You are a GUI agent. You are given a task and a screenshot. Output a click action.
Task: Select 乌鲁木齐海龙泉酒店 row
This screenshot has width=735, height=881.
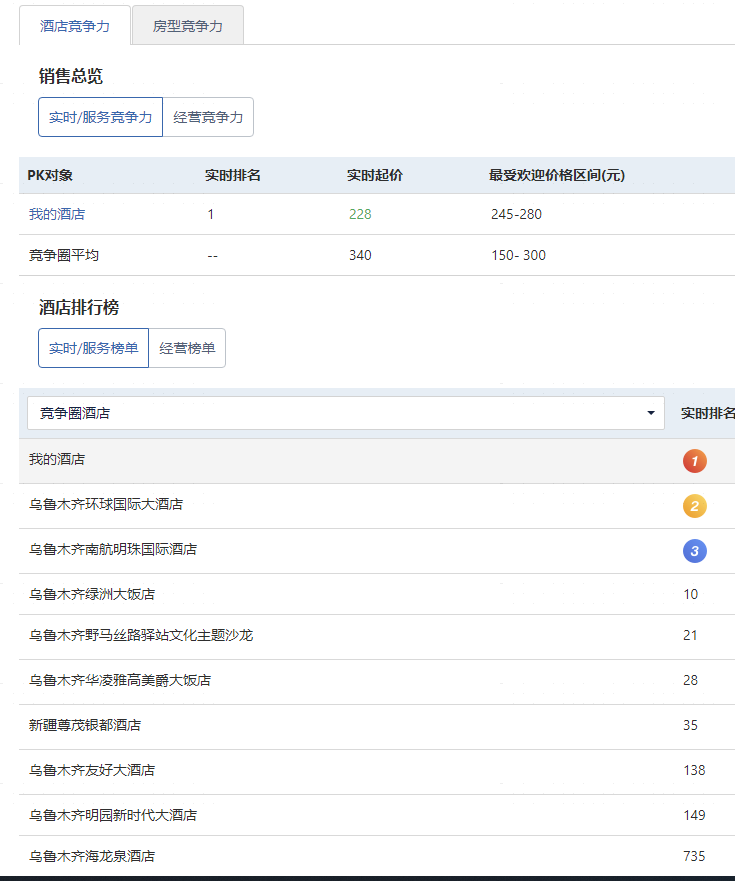coord(377,856)
